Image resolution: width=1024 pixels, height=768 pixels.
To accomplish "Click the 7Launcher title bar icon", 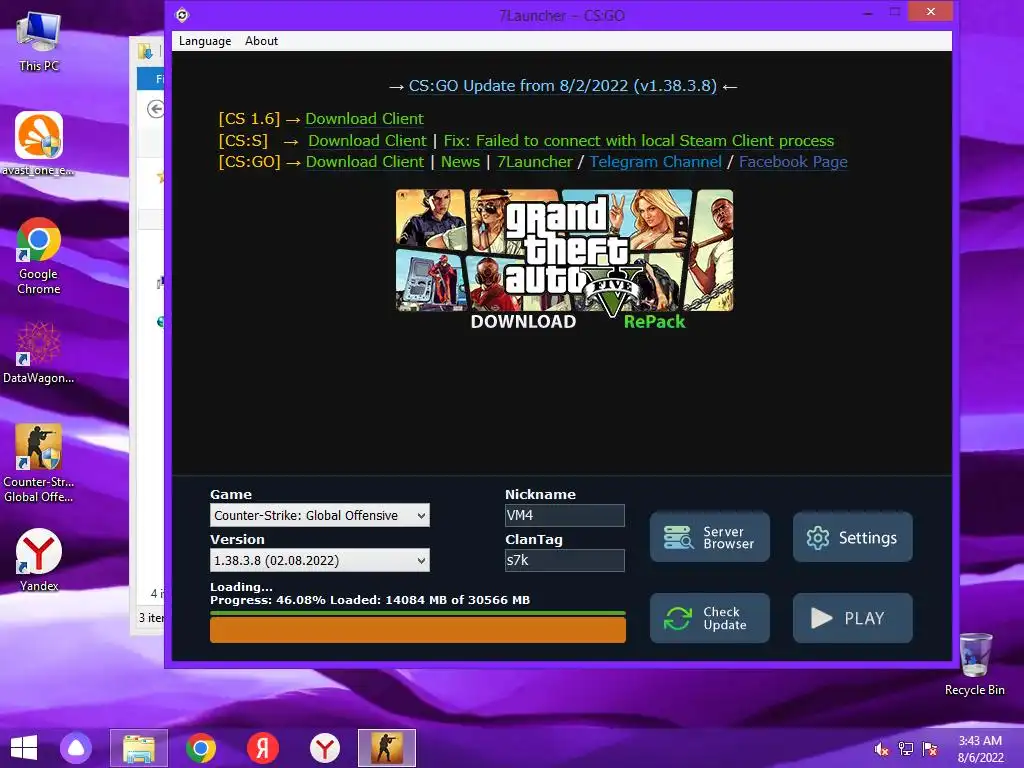I will pos(182,15).
